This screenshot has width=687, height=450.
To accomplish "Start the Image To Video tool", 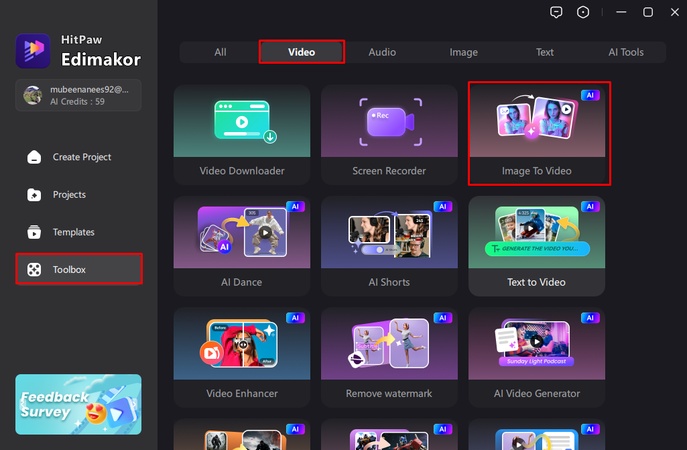I will [x=537, y=135].
